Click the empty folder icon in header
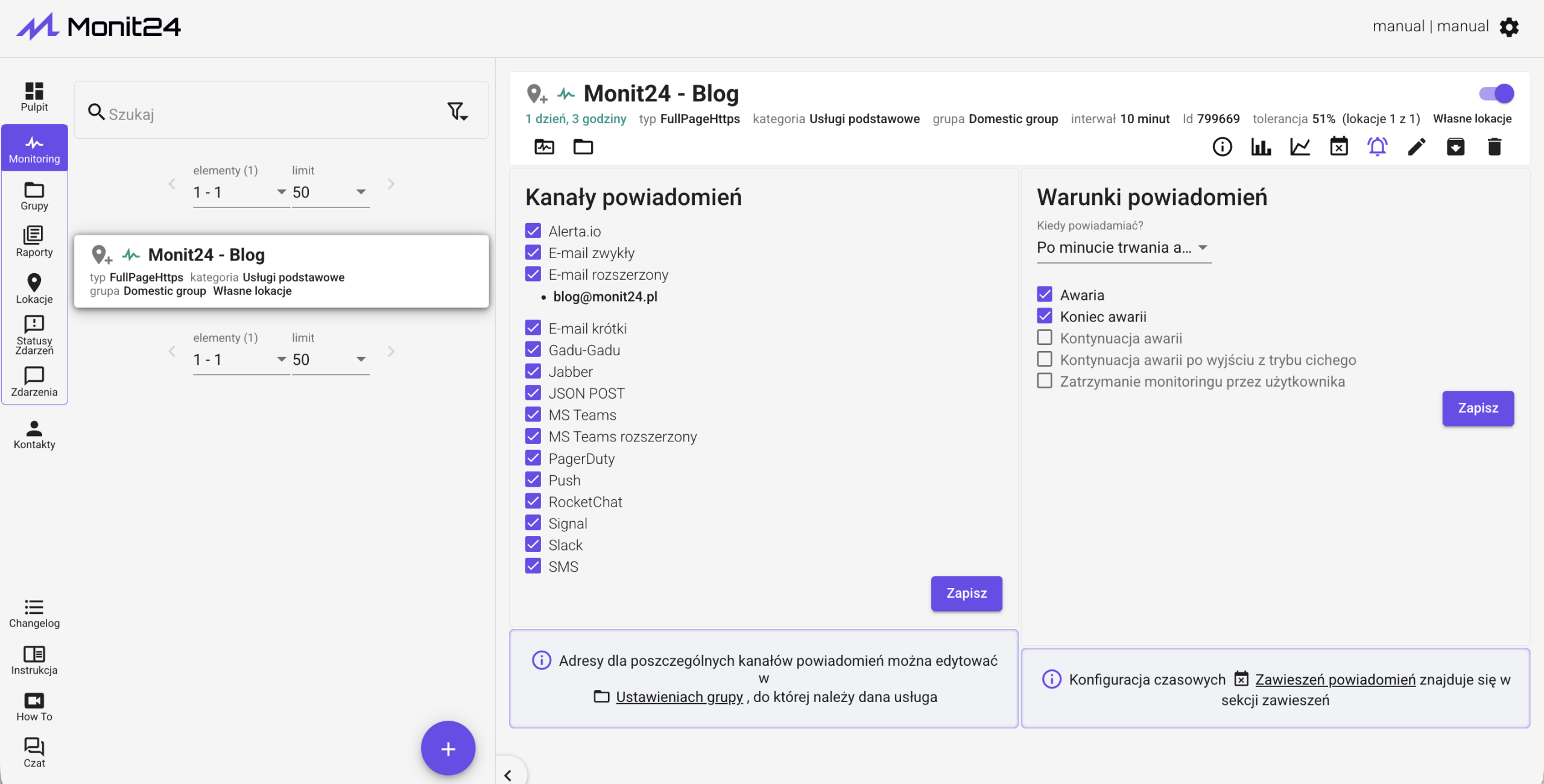This screenshot has width=1544, height=784. 583,147
